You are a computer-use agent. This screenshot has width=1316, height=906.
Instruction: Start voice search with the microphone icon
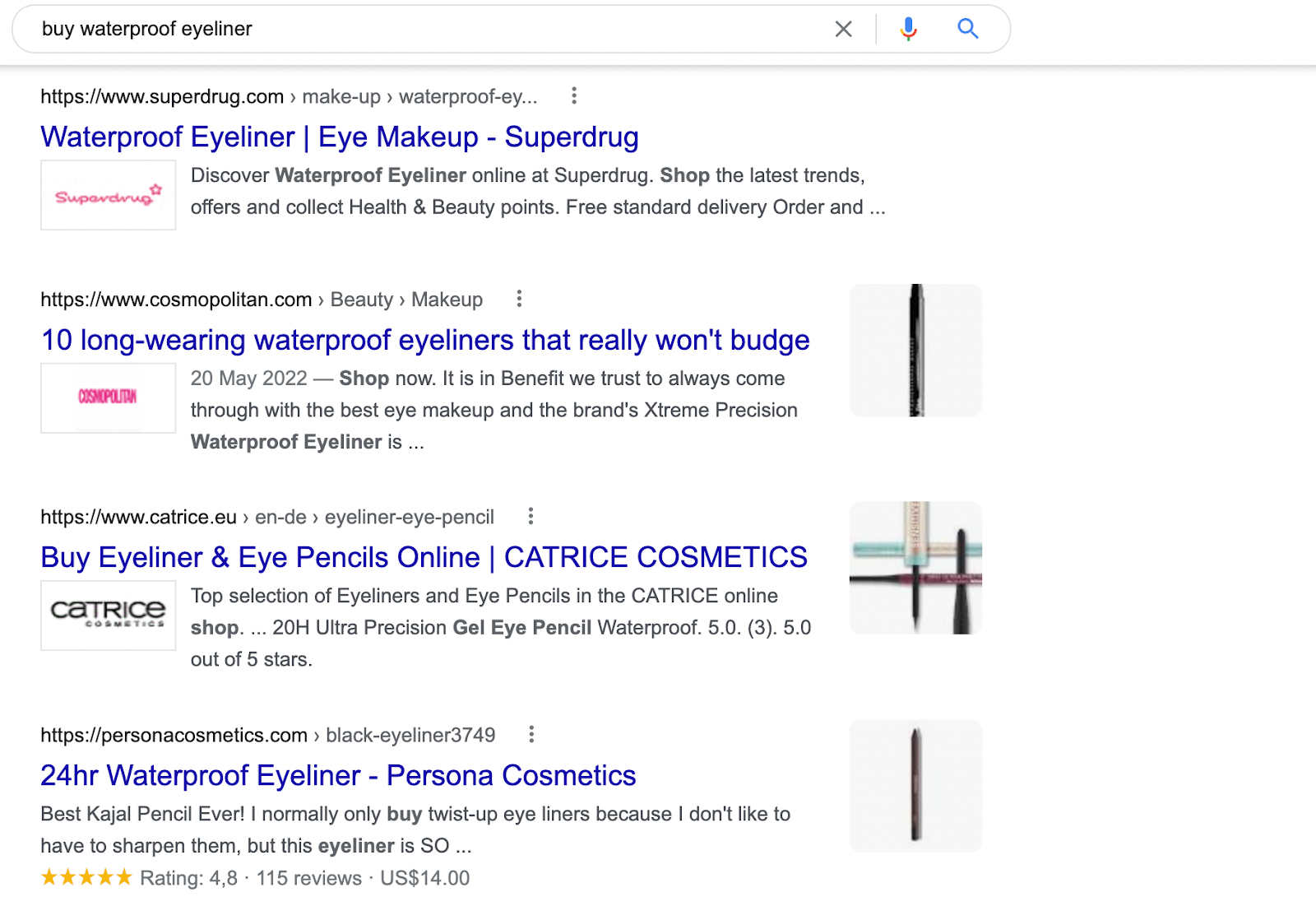[x=908, y=30]
